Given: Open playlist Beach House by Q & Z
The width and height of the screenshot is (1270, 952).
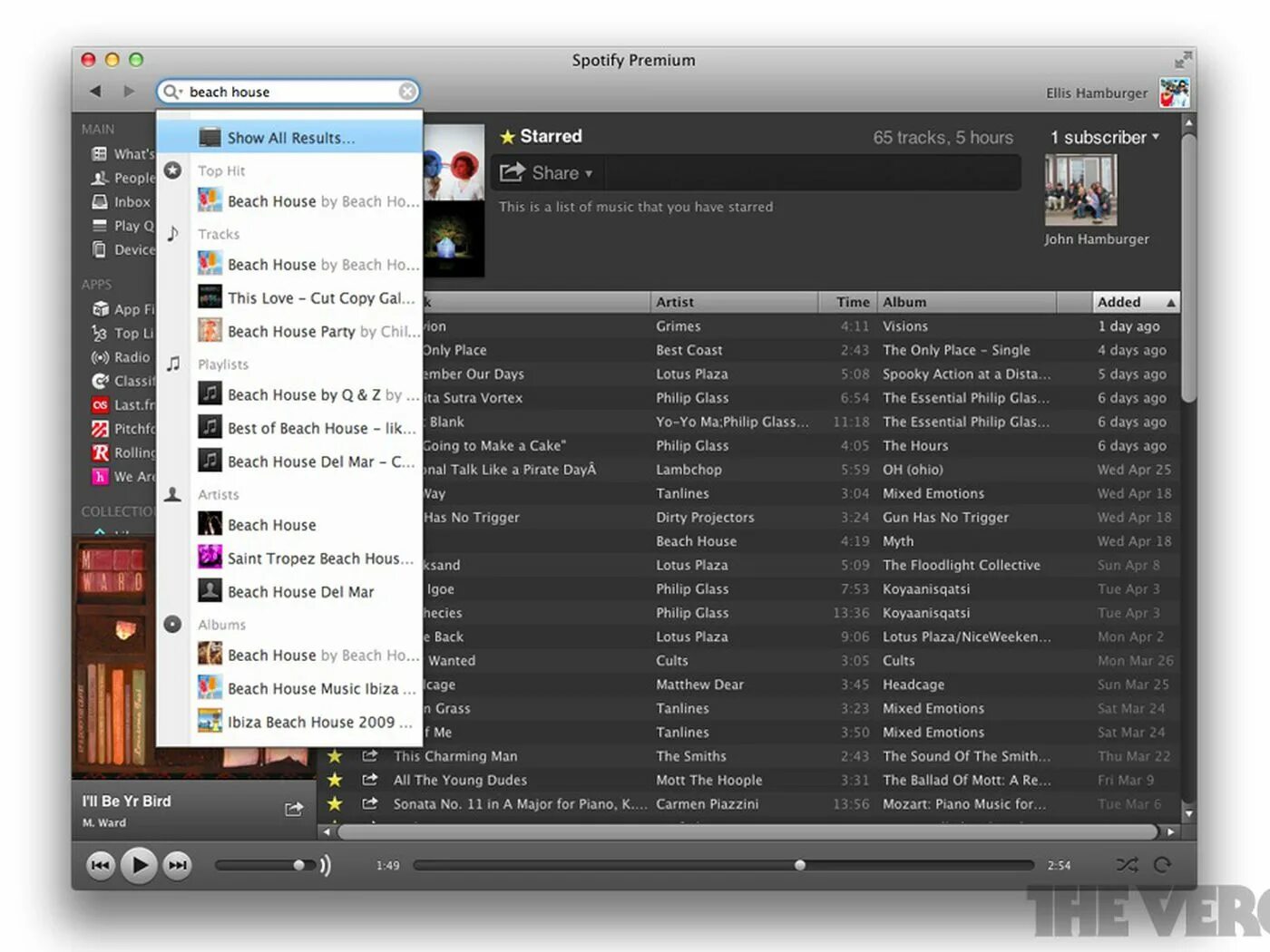Looking at the screenshot, I should click(x=308, y=395).
